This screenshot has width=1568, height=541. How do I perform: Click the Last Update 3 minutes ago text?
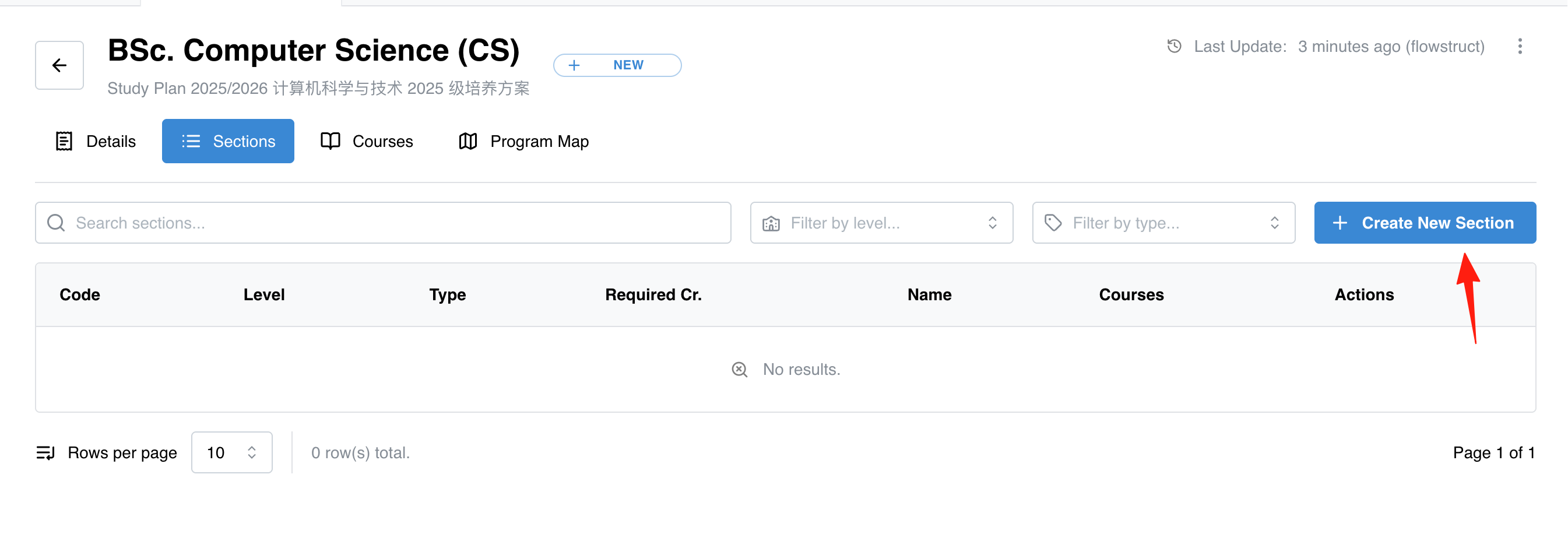[x=1339, y=46]
